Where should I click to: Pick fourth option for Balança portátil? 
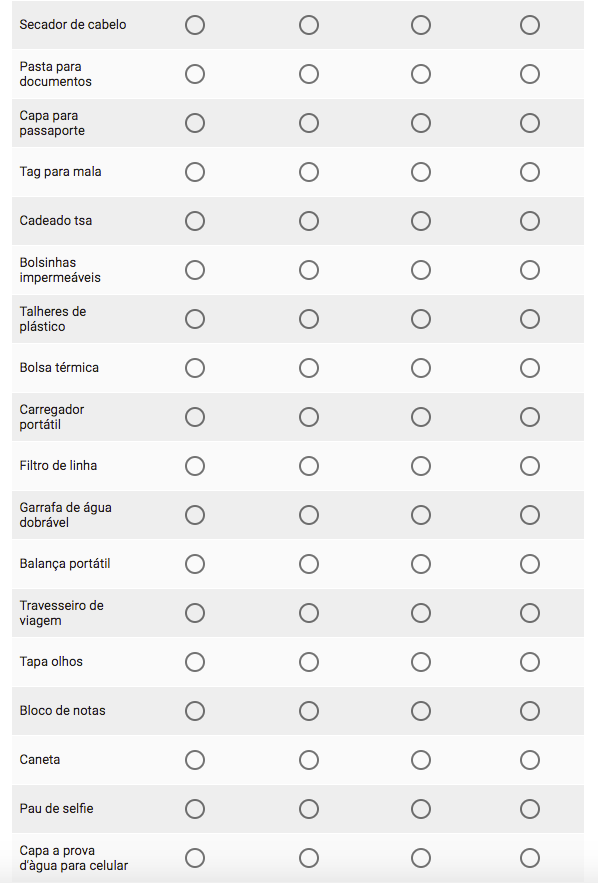point(530,564)
